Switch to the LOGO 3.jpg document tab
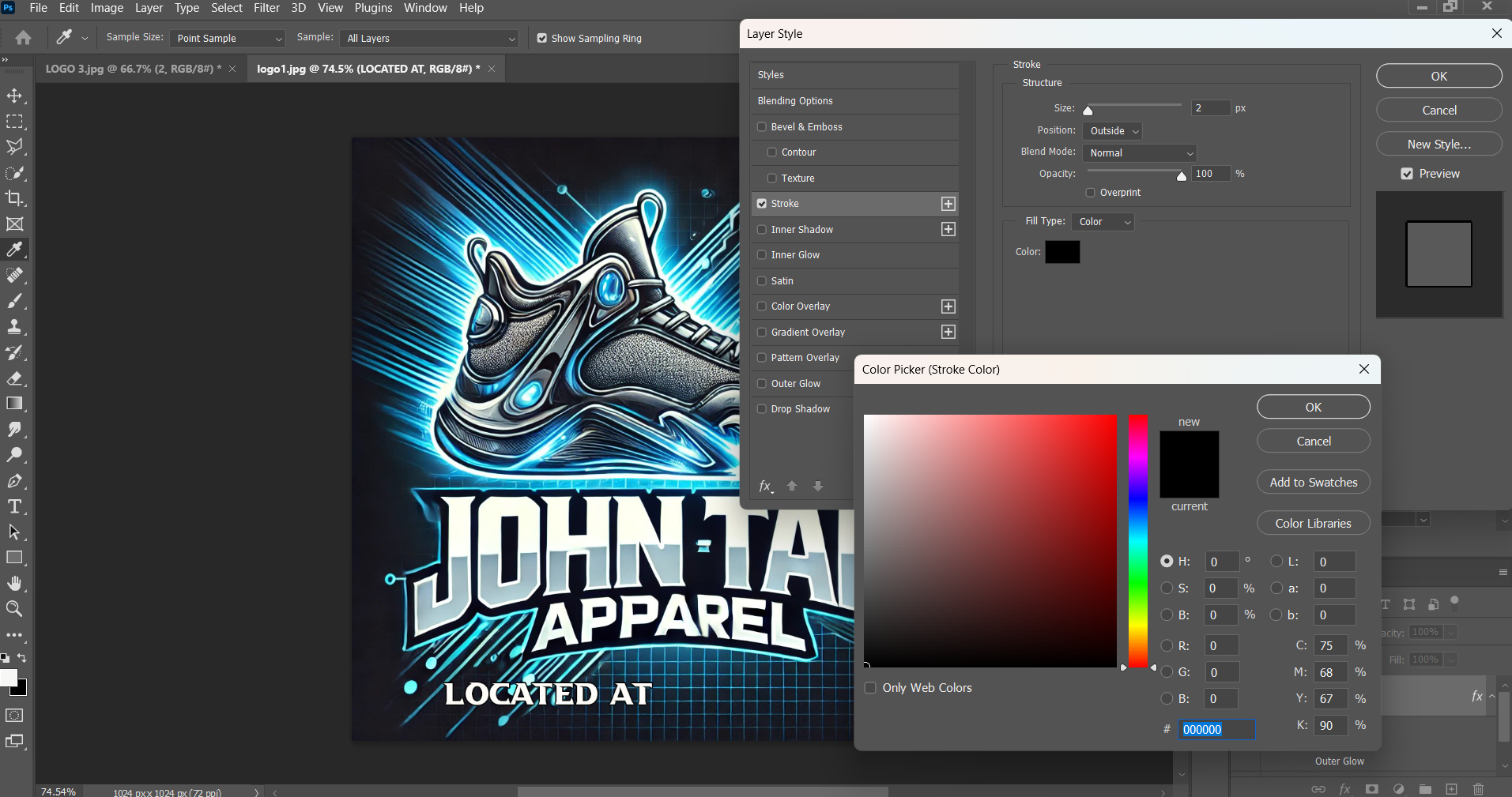The height and width of the screenshot is (797, 1512). 132,69
